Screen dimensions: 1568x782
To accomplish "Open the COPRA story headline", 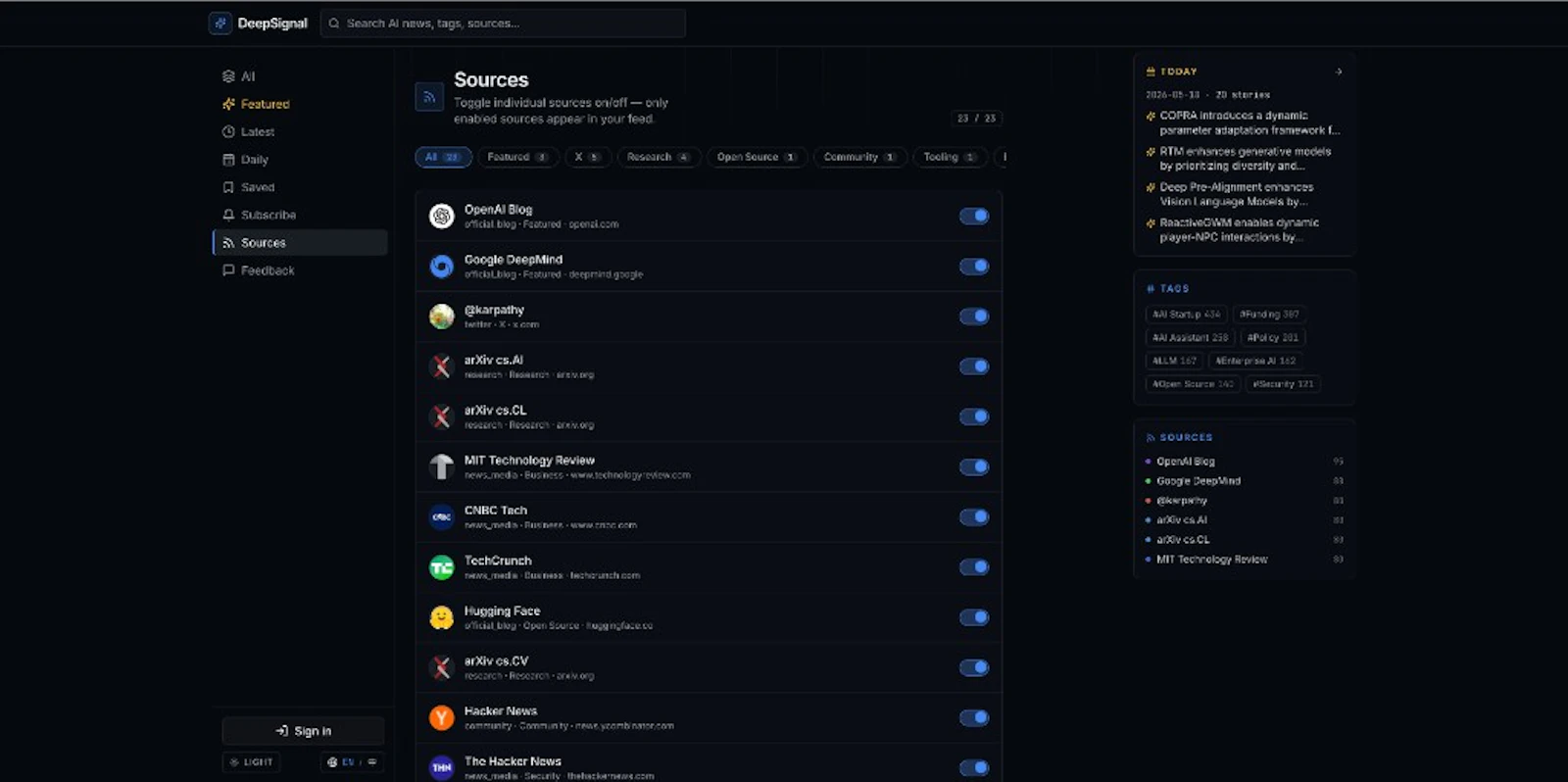I will (1249, 122).
